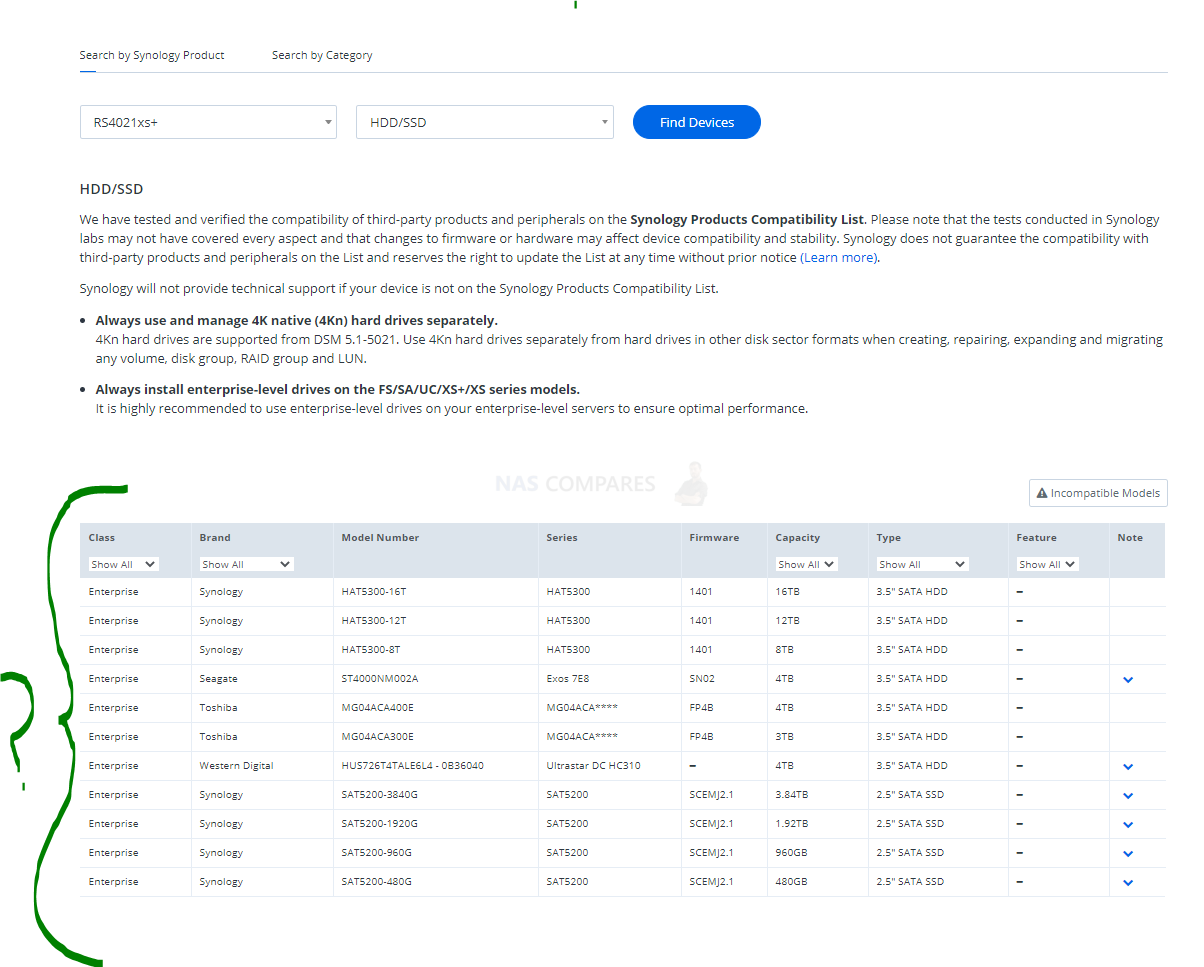This screenshot has height=967, width=1204.
Task: Open the Learn more link
Action: point(839,258)
